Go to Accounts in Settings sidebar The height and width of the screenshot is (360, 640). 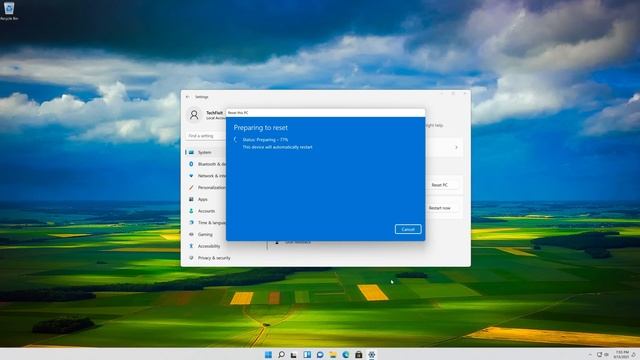[206, 211]
